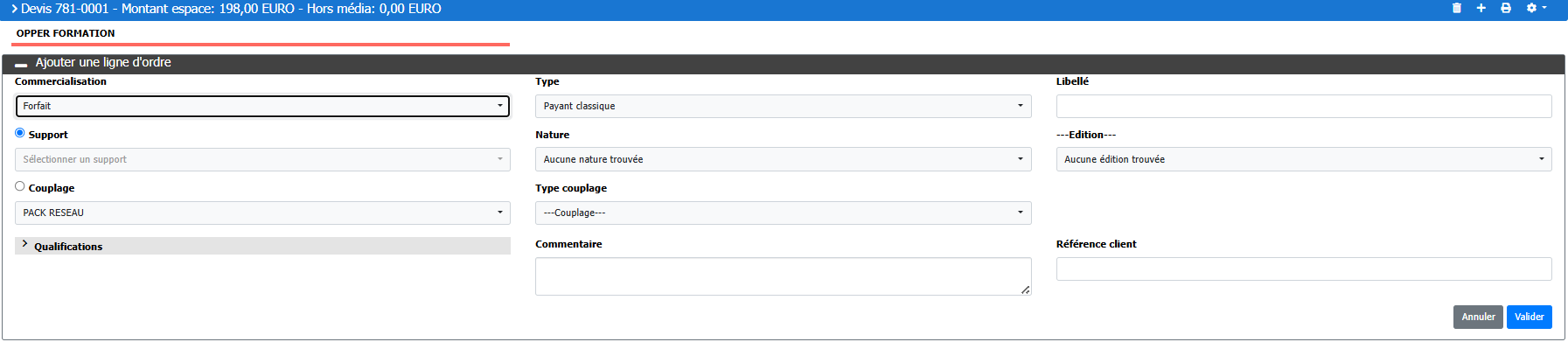Screen dimensions: 1568x342
Task: Open the Commercialisation Forfait dropdown
Action: click(262, 106)
